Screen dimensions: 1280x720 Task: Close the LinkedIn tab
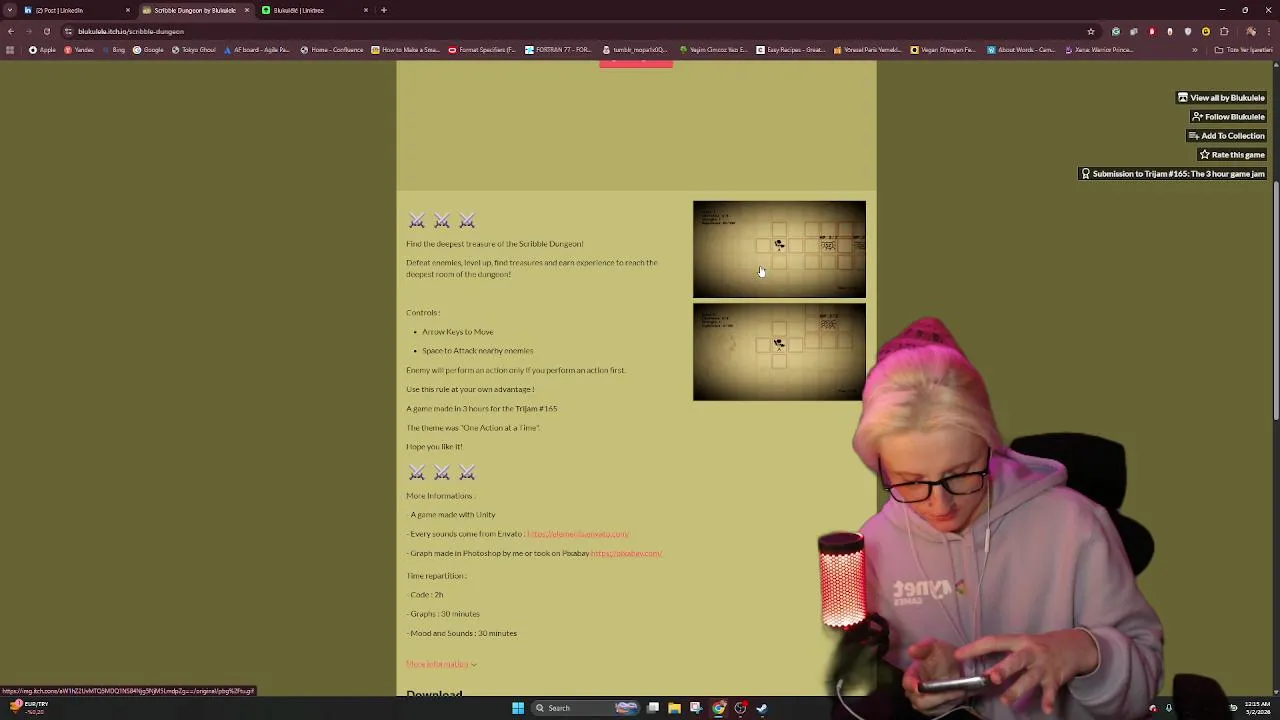coord(127,10)
